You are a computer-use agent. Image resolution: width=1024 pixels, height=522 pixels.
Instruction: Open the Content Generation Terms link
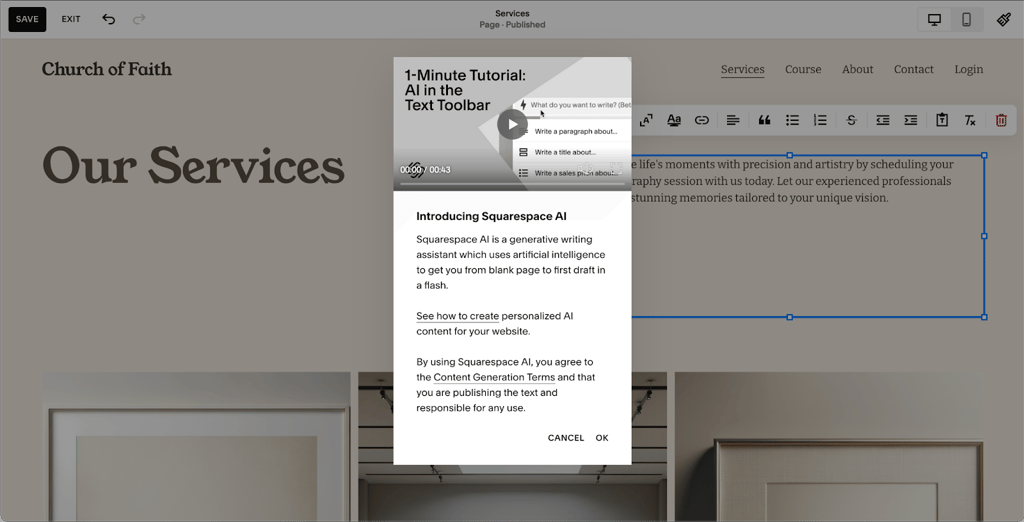coord(494,378)
